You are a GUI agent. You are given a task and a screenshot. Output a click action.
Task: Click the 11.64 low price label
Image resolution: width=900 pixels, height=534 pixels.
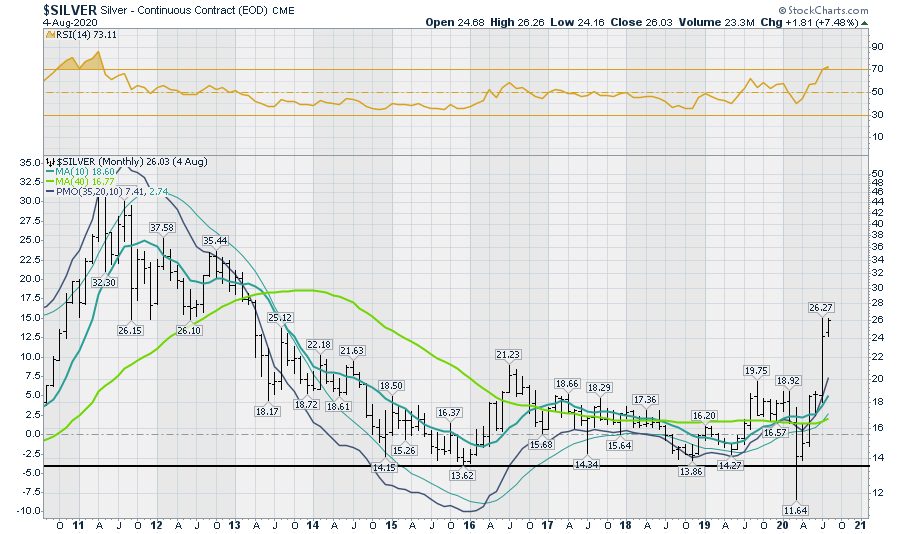(794, 510)
